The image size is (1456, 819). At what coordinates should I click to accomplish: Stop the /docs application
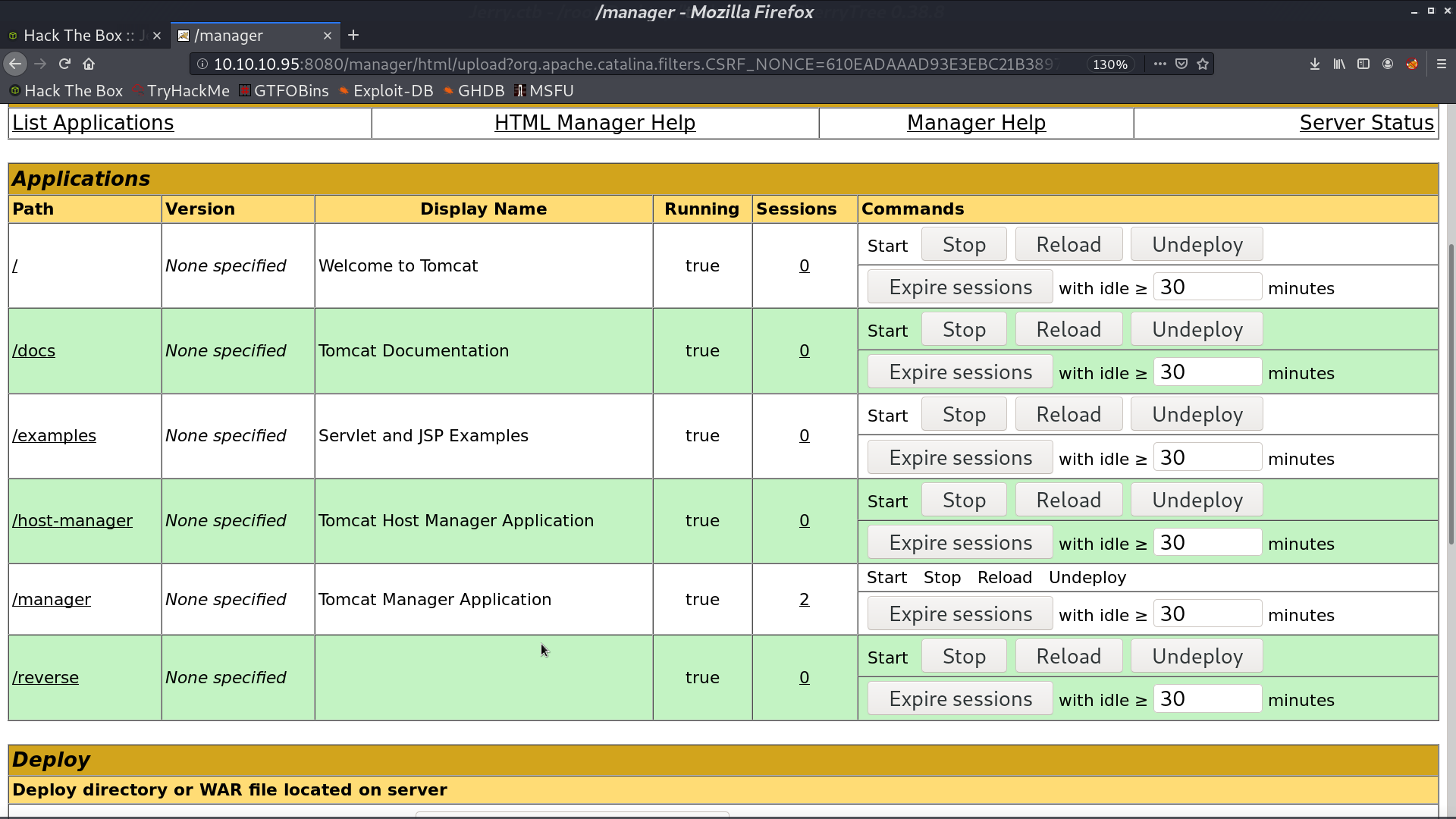click(x=964, y=330)
